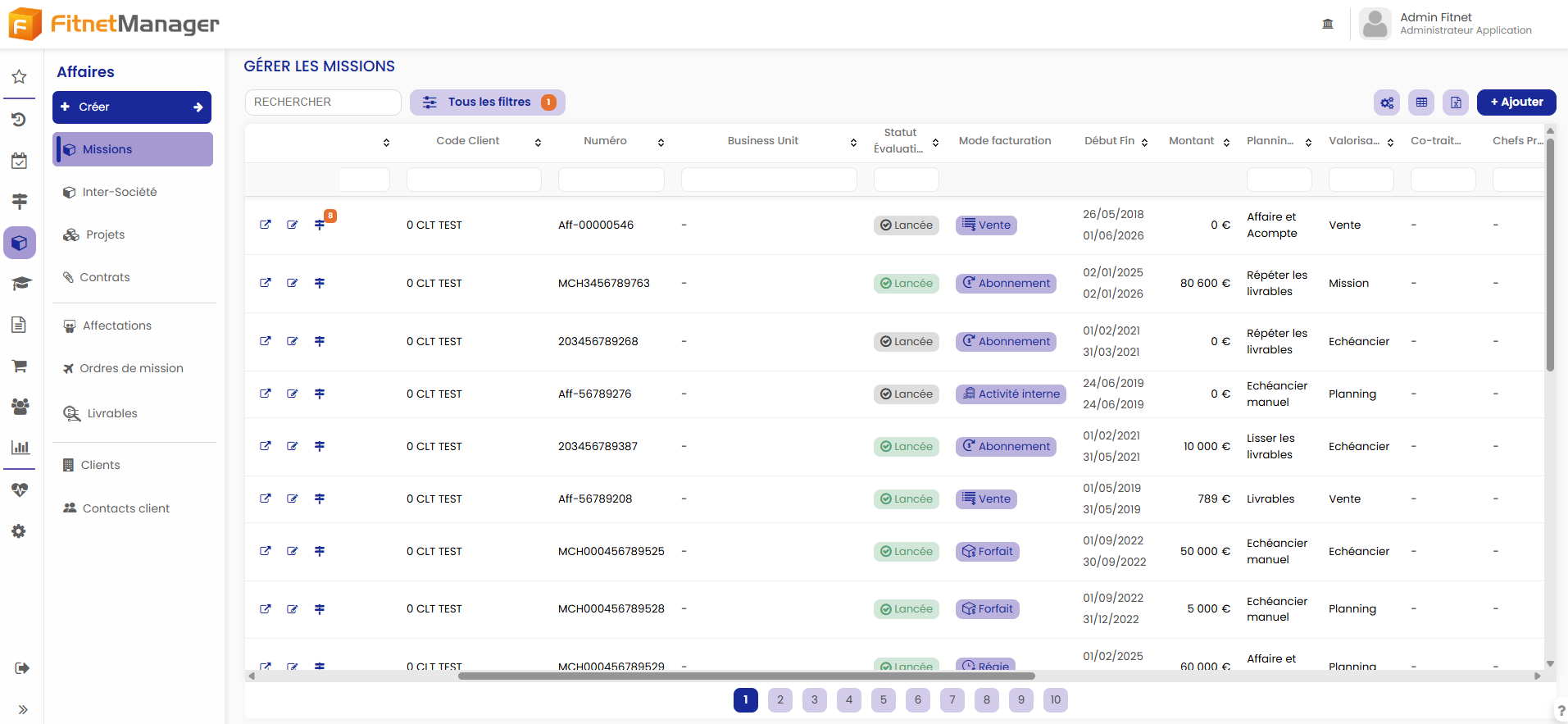Switch to table grid view icon
The image size is (1568, 724).
(x=1421, y=102)
